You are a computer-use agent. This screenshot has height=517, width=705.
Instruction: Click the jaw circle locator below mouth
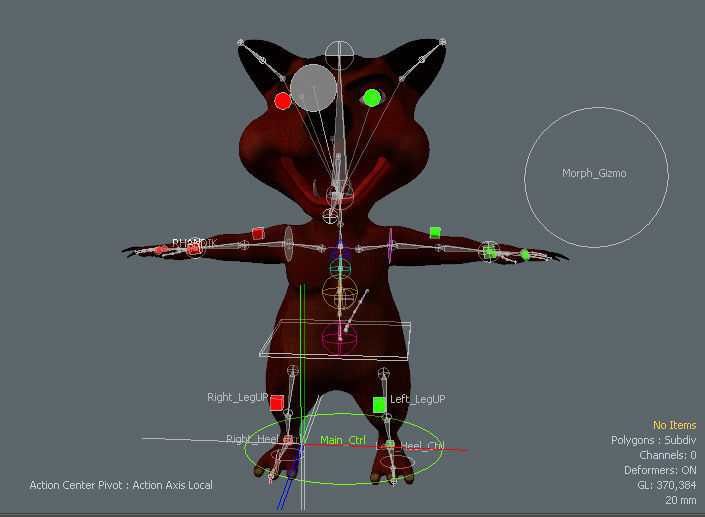tap(330, 217)
